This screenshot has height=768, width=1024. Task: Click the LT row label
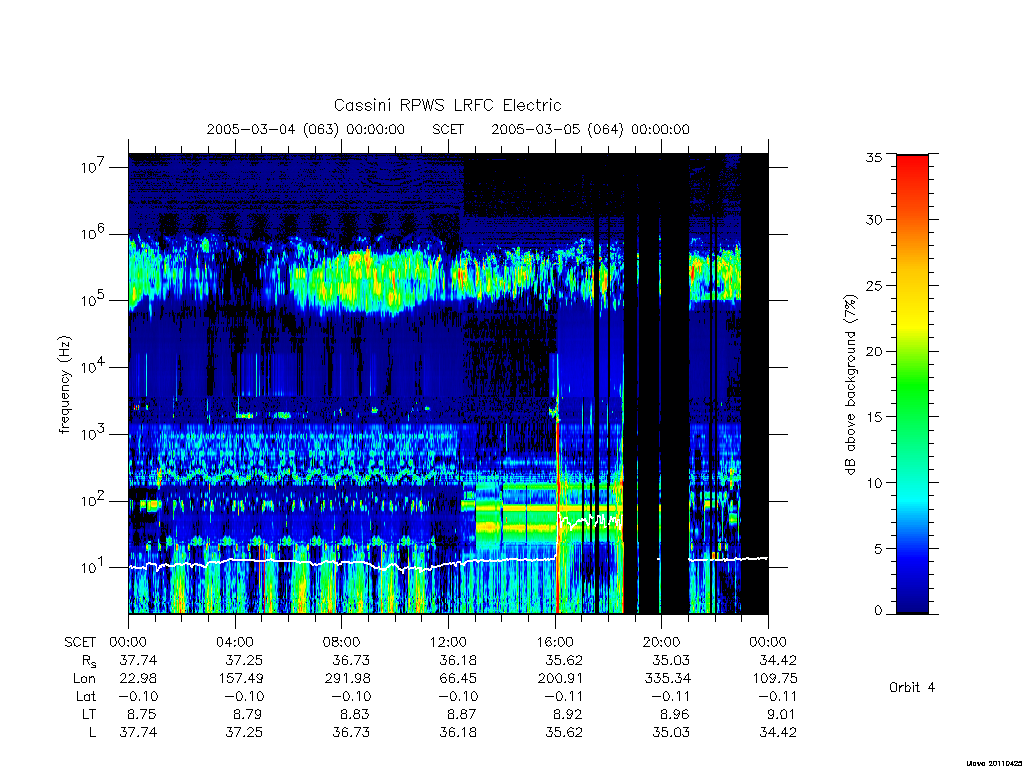click(x=89, y=714)
